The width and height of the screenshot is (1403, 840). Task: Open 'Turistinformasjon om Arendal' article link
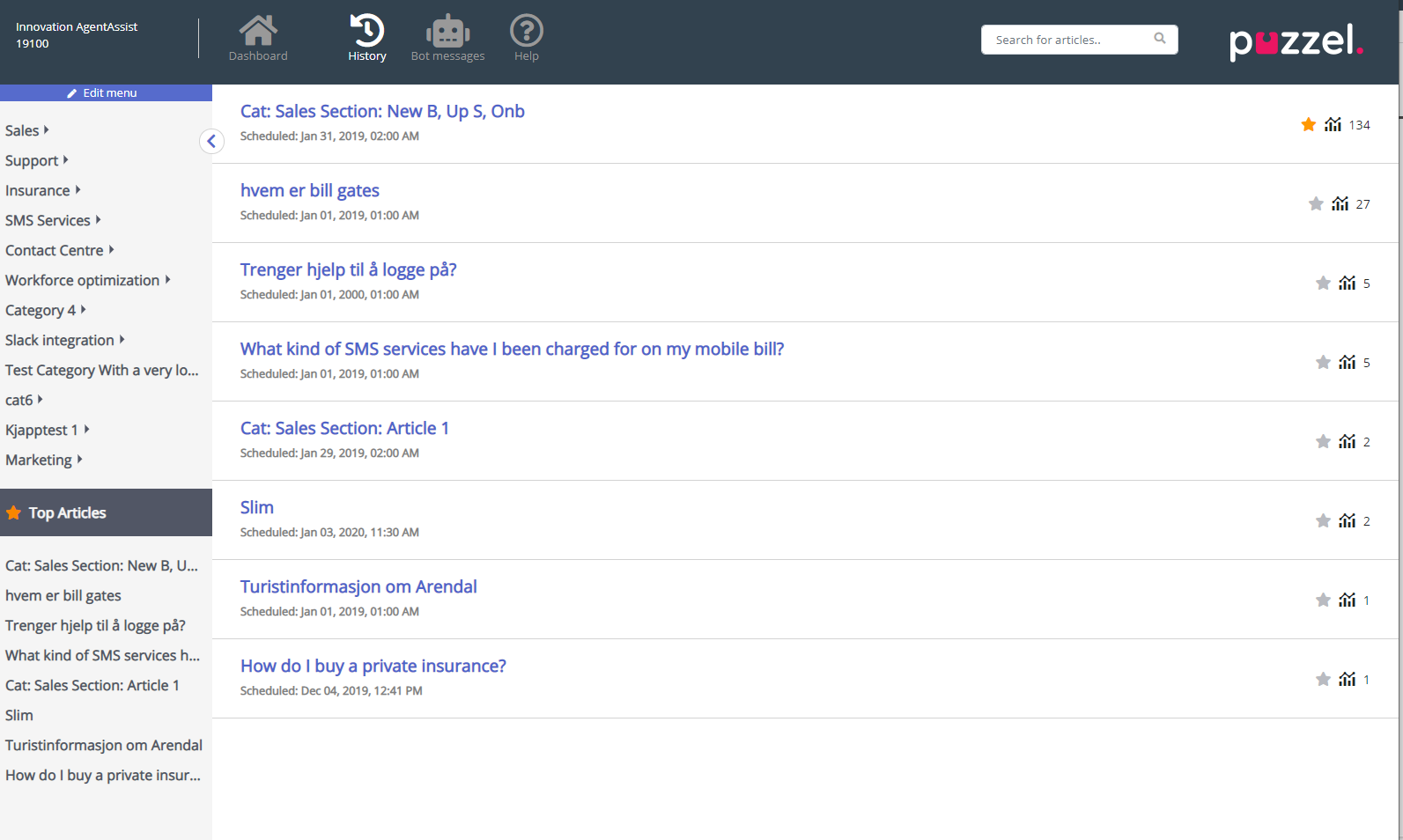click(358, 586)
